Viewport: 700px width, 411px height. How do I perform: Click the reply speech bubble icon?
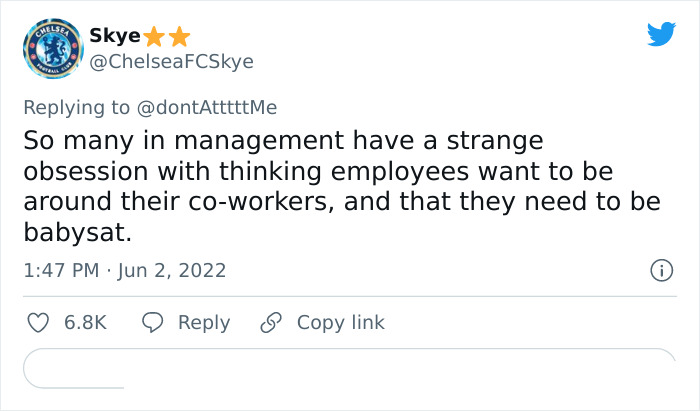[152, 323]
